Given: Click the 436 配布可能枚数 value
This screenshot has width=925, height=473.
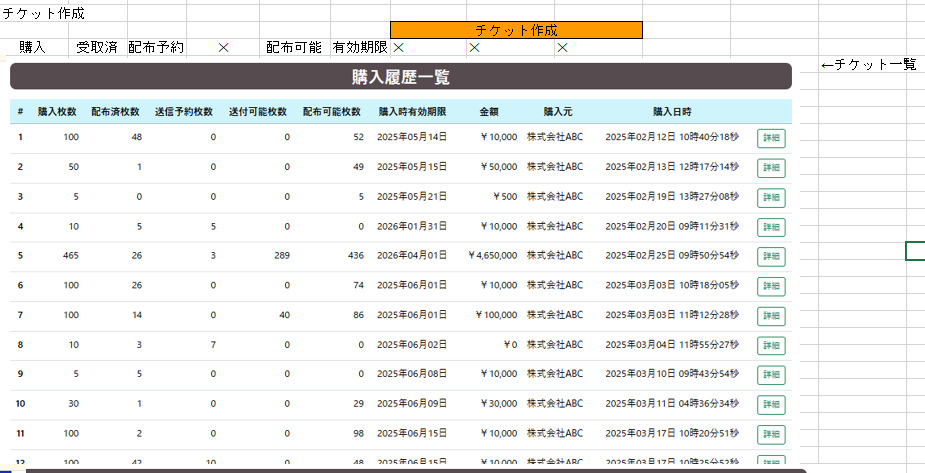Looking at the screenshot, I should tap(356, 255).
